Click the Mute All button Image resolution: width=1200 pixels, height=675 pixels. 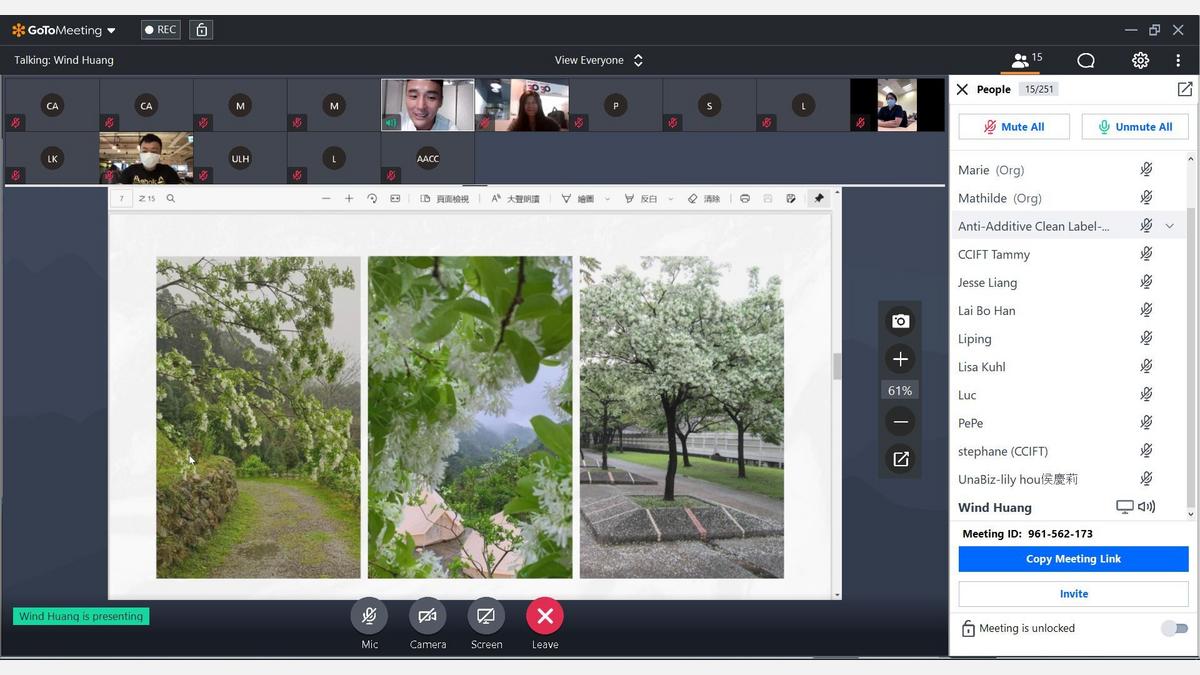pyautogui.click(x=1014, y=127)
